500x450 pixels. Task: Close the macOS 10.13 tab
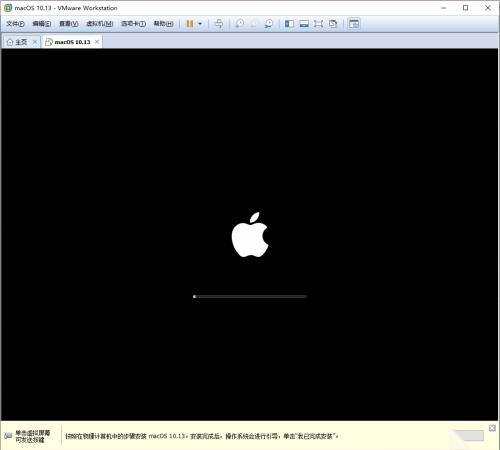[97, 42]
